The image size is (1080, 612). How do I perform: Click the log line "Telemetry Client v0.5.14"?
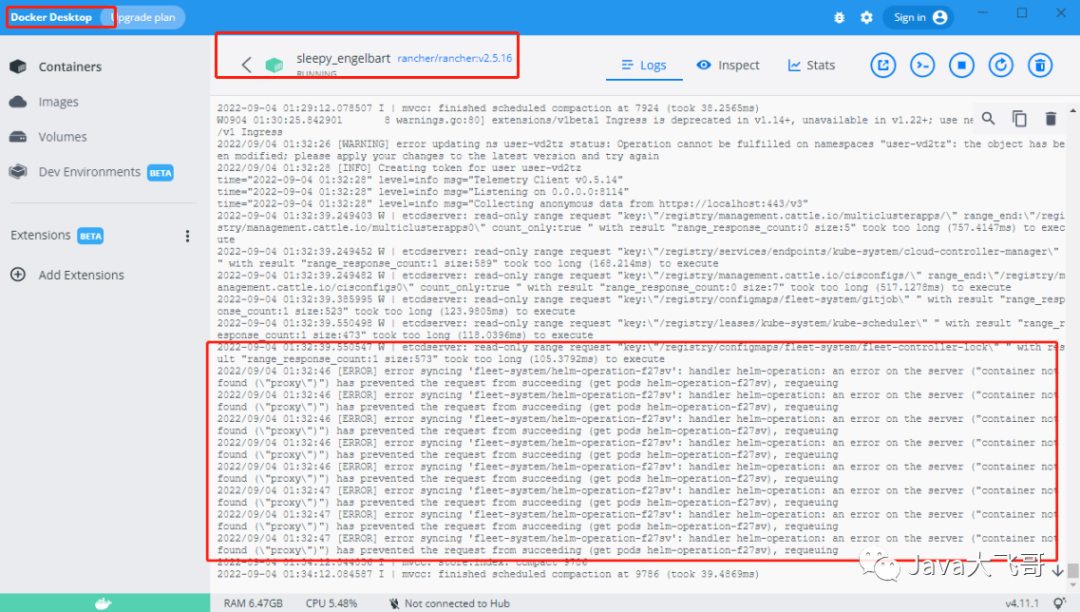pos(420,180)
